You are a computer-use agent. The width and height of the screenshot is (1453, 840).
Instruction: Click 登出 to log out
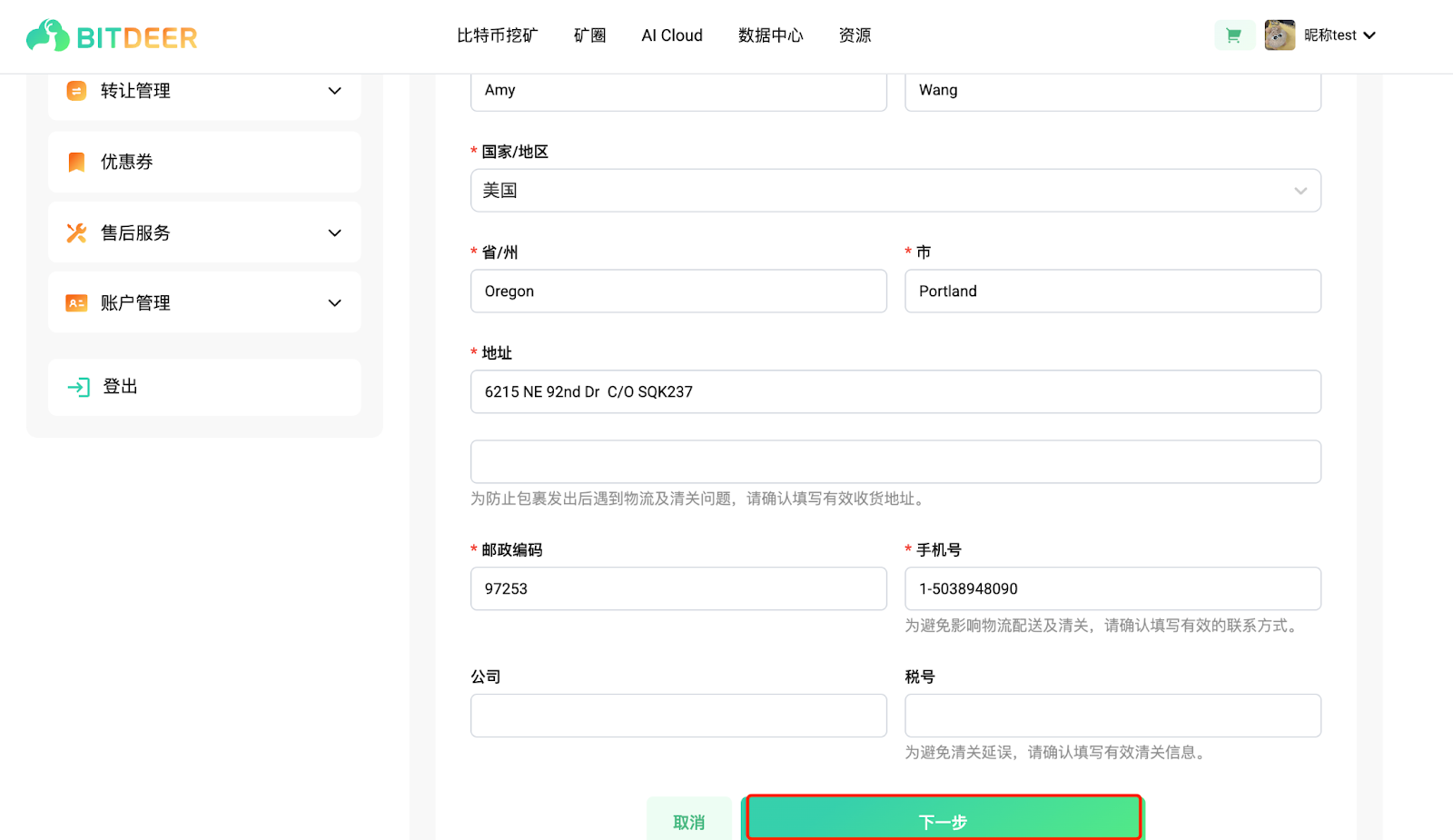204,387
